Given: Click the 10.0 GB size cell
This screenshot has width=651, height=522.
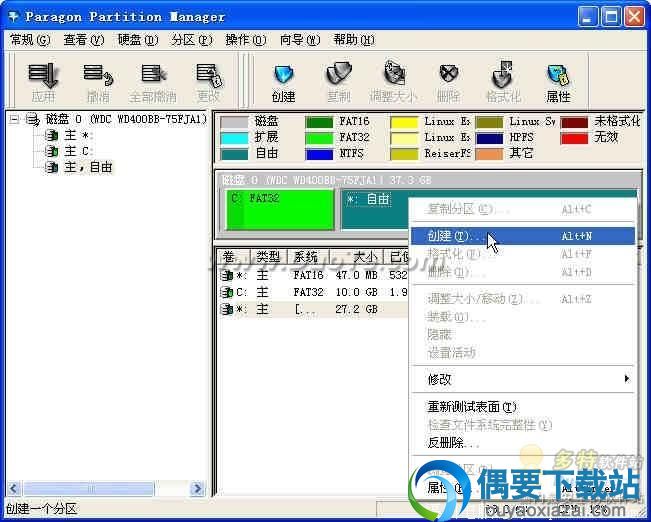Looking at the screenshot, I should point(356,292).
